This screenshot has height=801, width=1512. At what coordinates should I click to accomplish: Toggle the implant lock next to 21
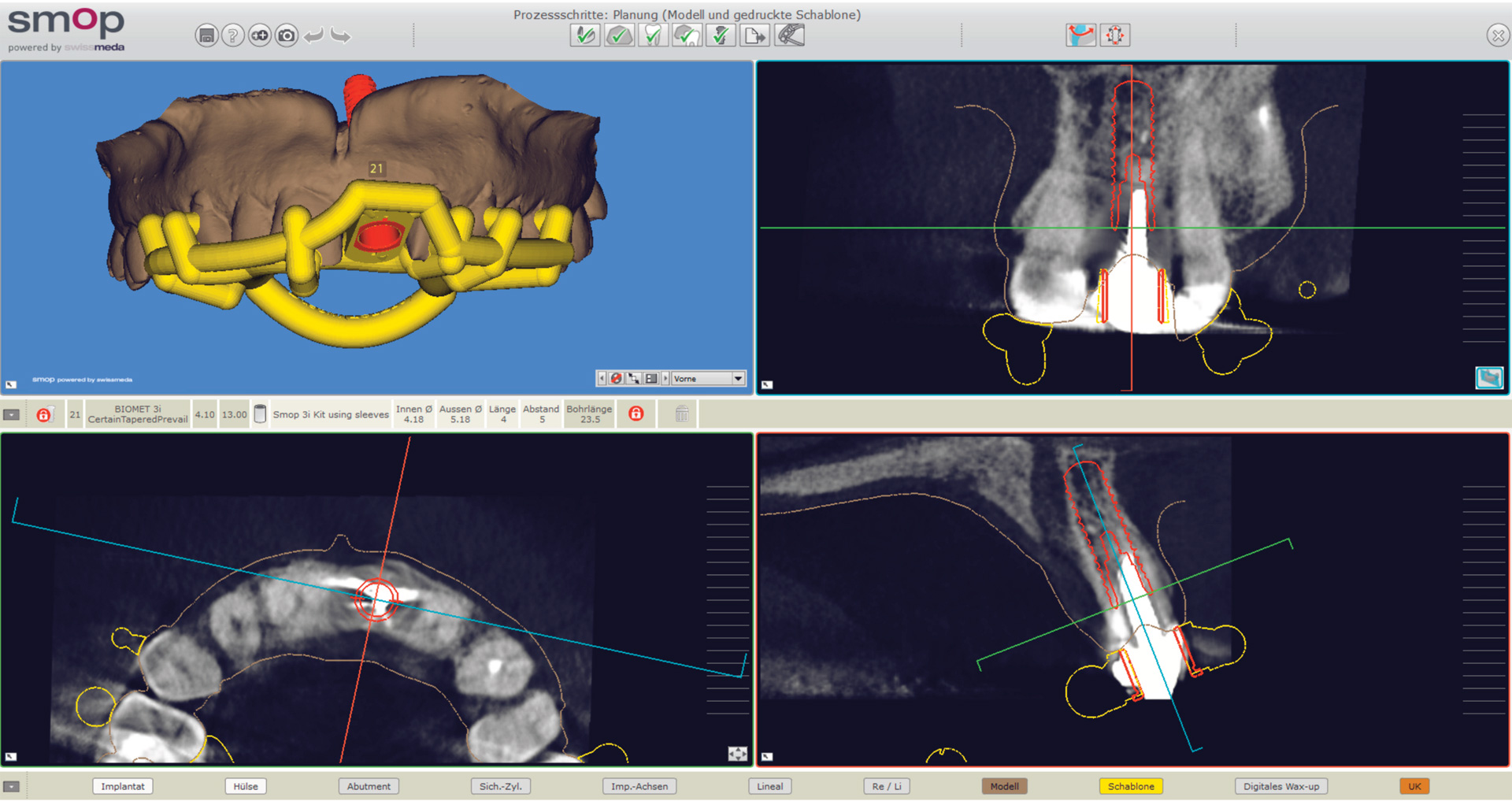tap(44, 414)
